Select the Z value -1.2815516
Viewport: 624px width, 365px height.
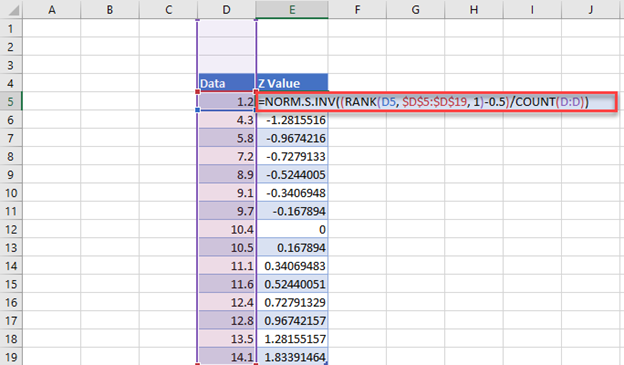pyautogui.click(x=292, y=120)
